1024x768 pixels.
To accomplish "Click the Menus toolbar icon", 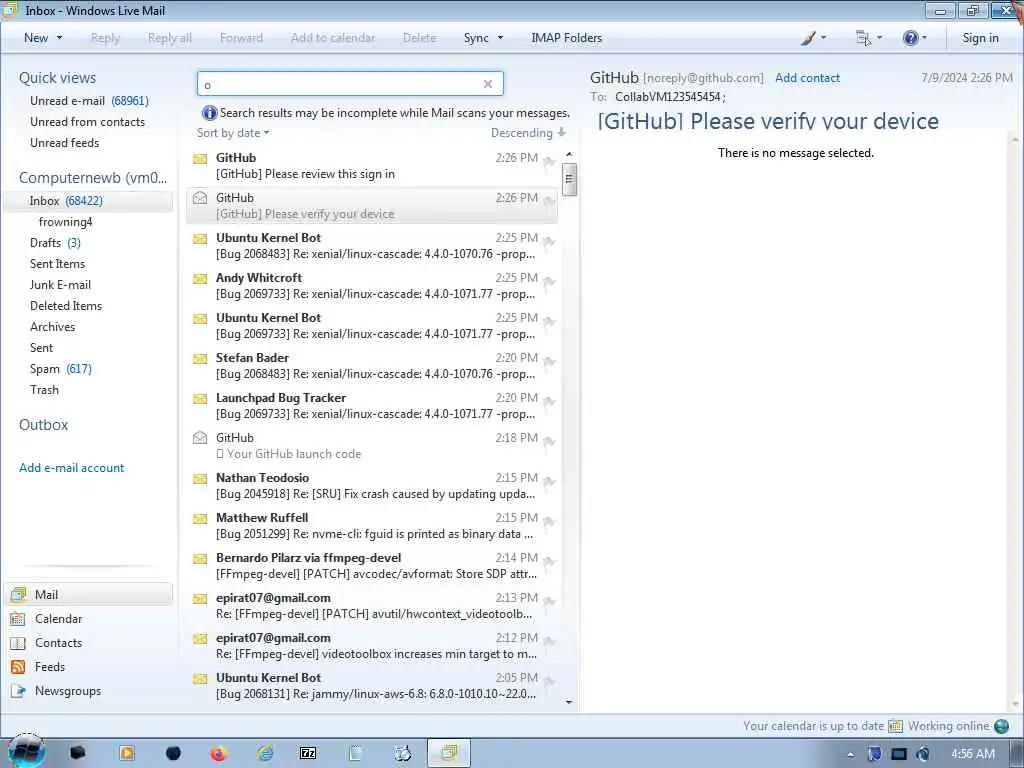I will point(863,38).
